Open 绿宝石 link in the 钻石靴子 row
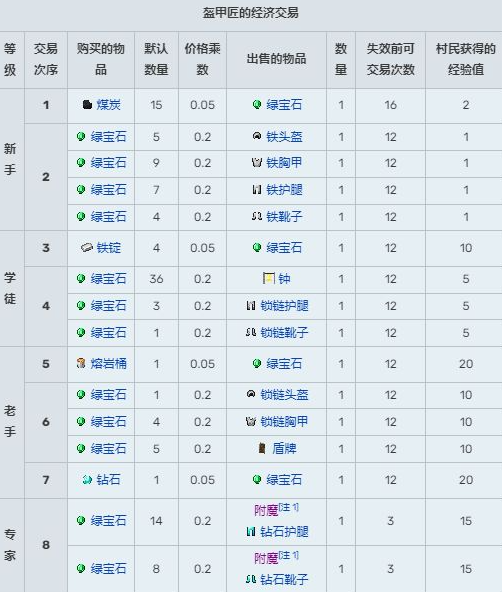 [108, 568]
